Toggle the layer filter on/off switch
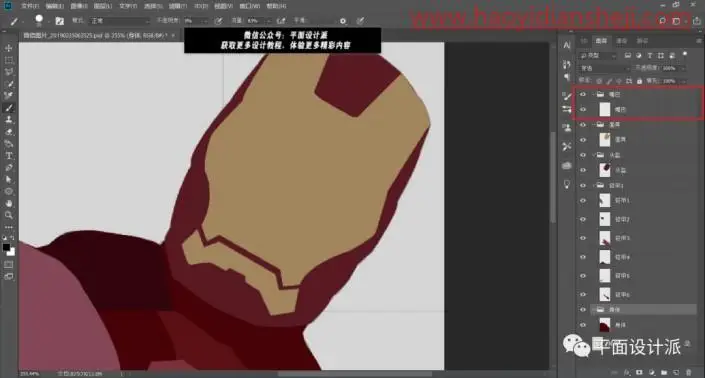Viewport: 705px width, 378px height. [x=685, y=54]
